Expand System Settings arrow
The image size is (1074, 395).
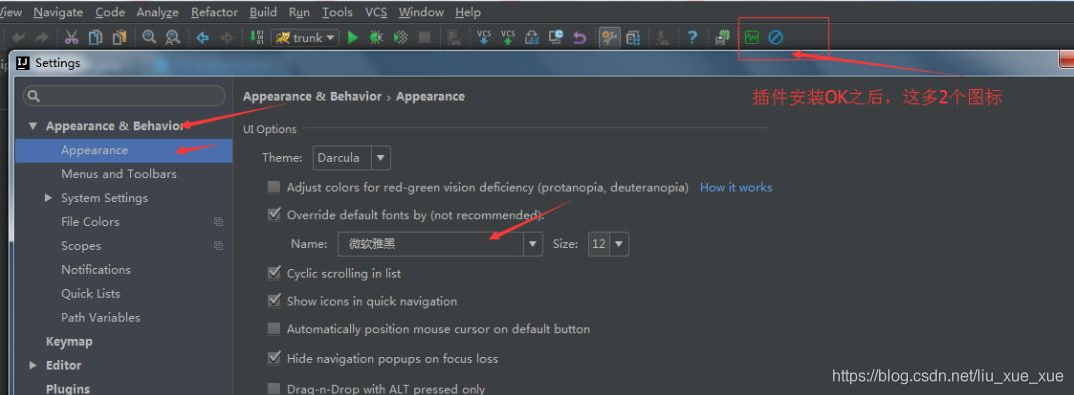click(48, 197)
